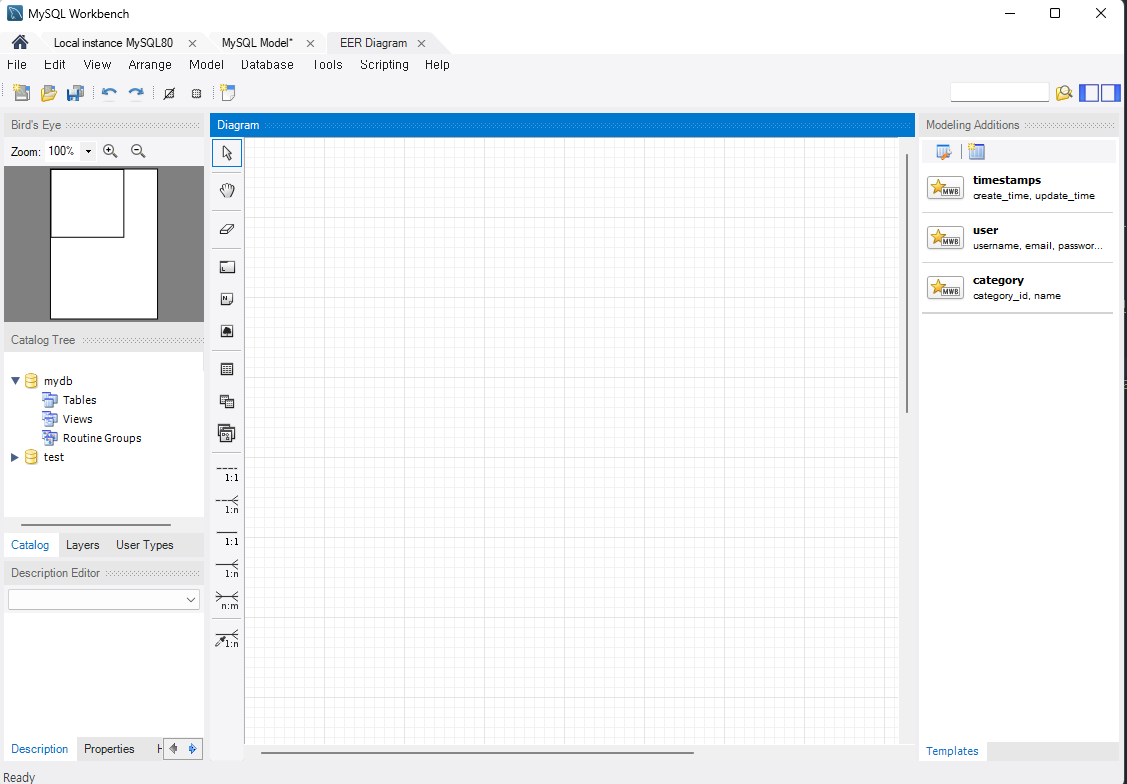1127x784 pixels.
Task: Open the Scripting menu
Action: [x=385, y=65]
